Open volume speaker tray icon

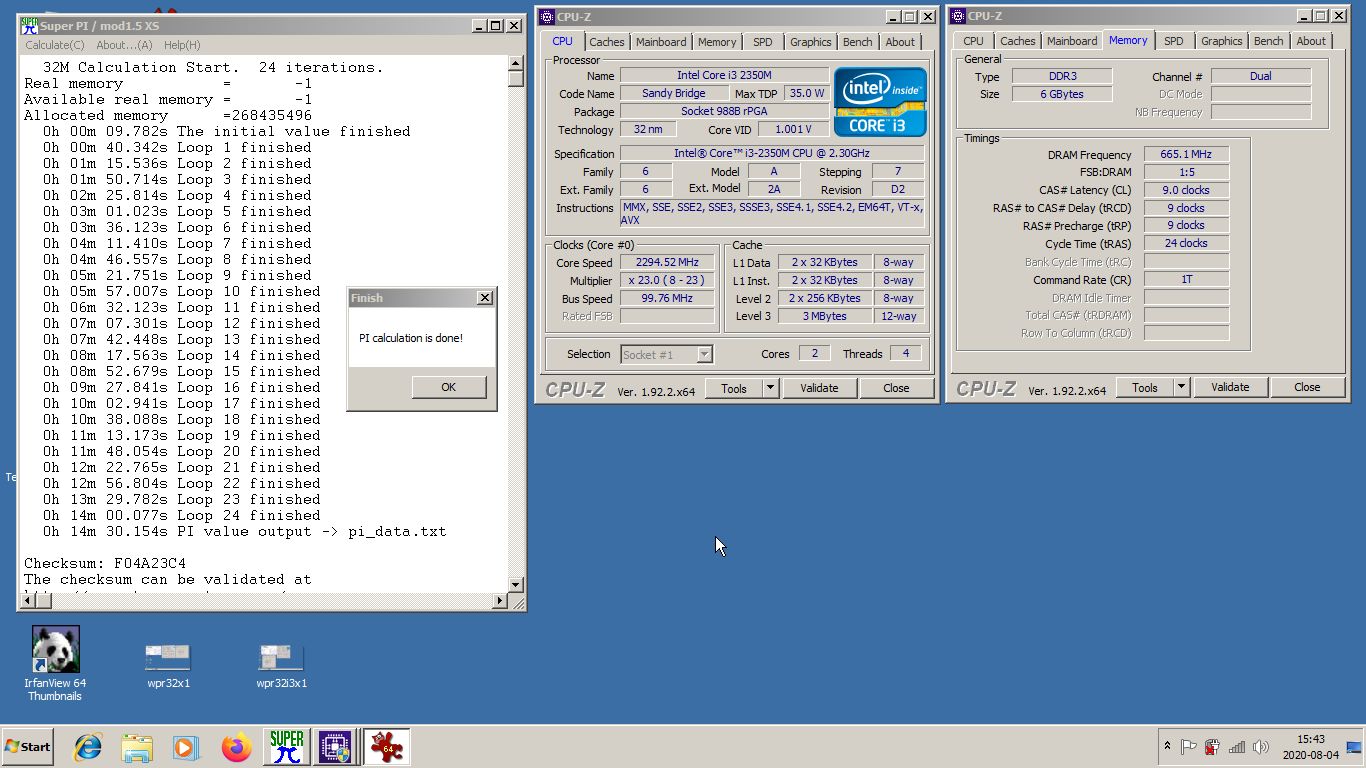[1260, 747]
